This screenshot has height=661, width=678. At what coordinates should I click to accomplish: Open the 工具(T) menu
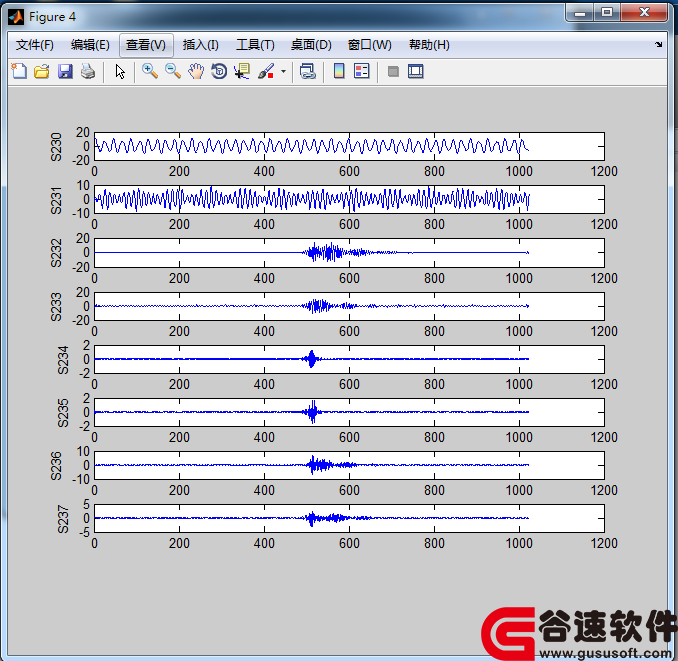click(x=255, y=45)
